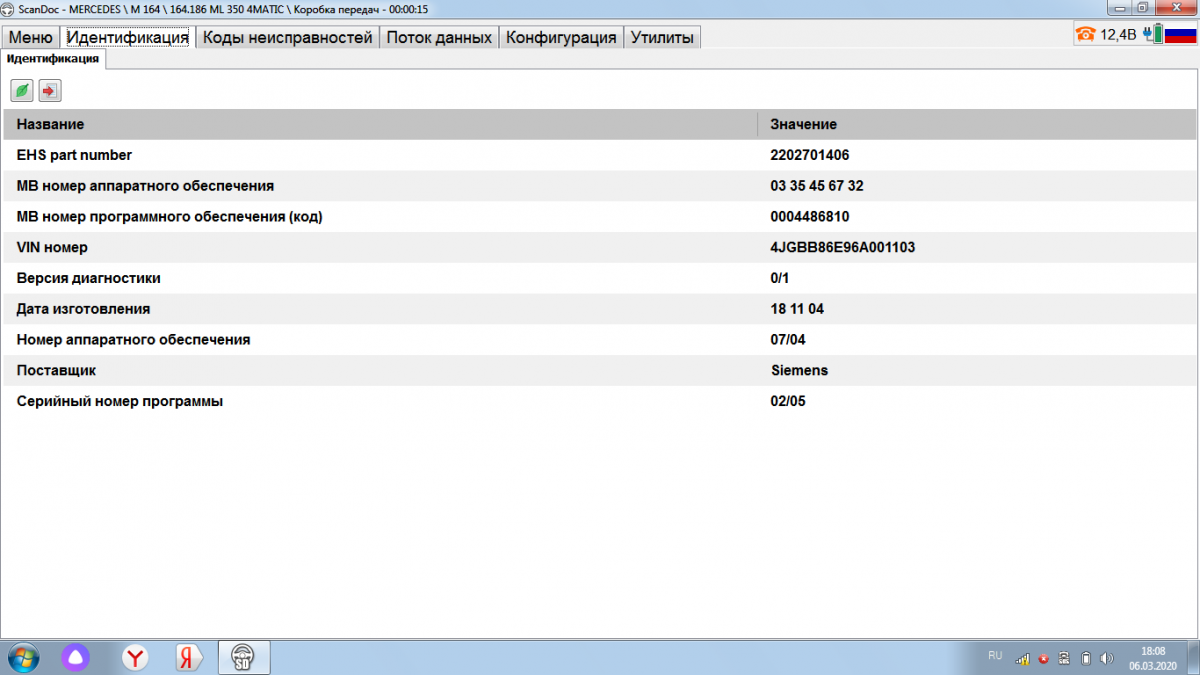Select the EHS part number row
Image resolution: width=1200 pixels, height=675 pixels.
click(x=599, y=155)
